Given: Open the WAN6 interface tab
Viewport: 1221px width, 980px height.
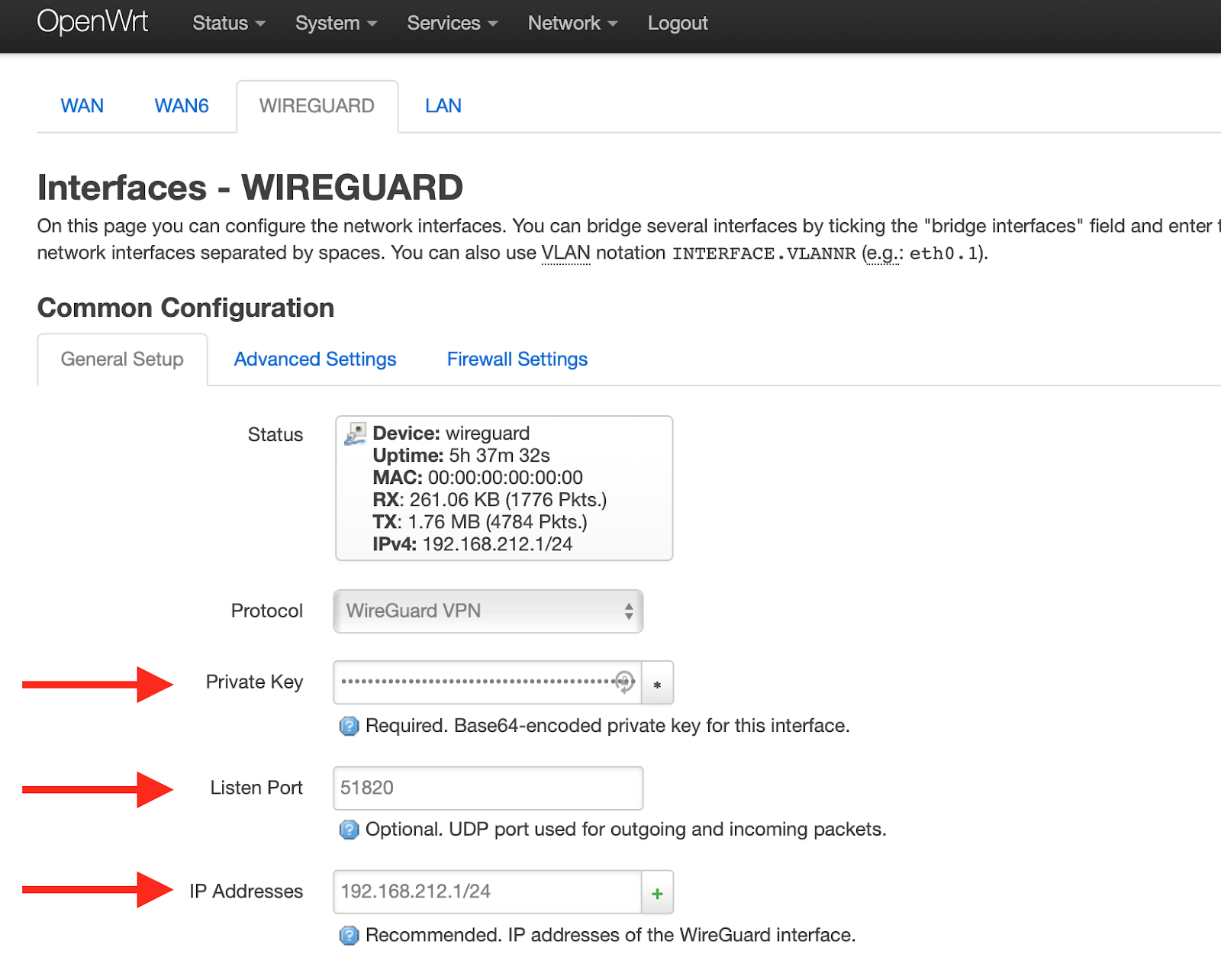Looking at the screenshot, I should [x=181, y=106].
